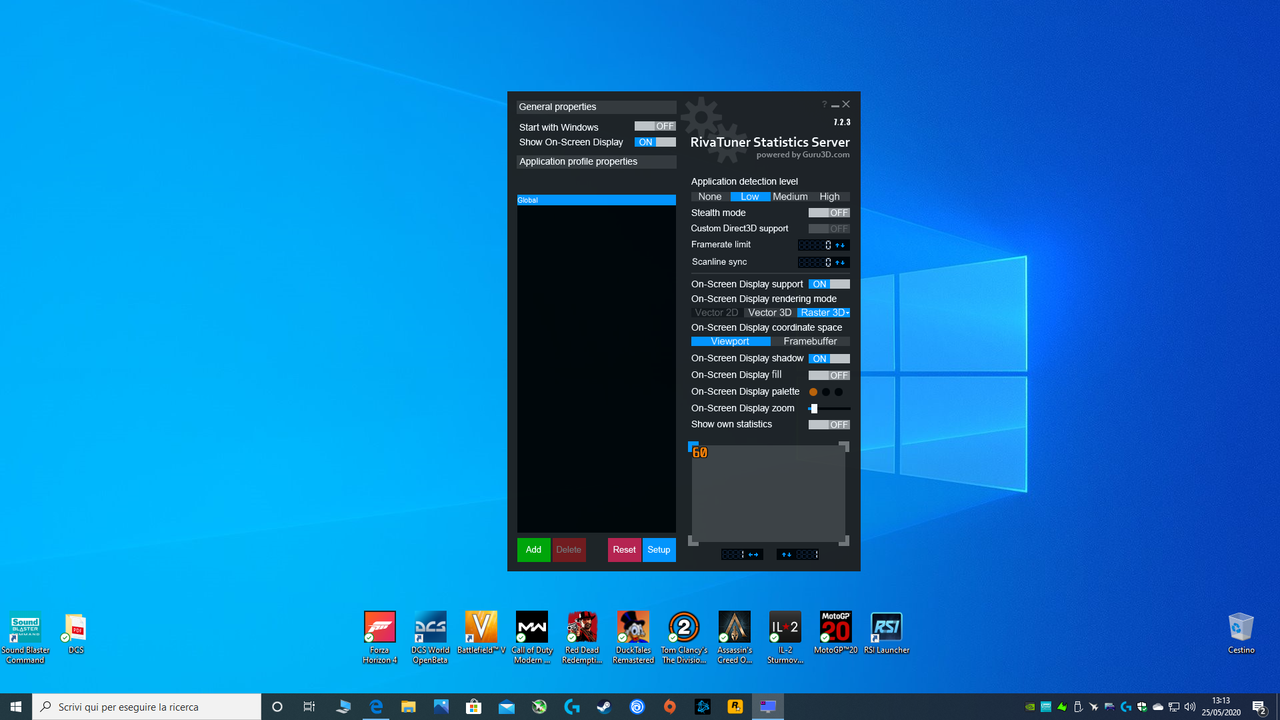Open Assassin's Creed desktop shortcut
Screen dimensions: 1280x720
click(734, 637)
